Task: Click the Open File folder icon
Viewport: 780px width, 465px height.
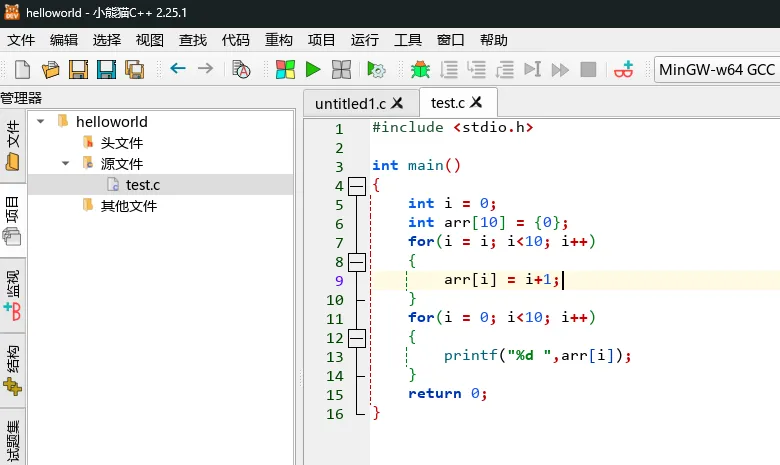Action: coord(50,69)
